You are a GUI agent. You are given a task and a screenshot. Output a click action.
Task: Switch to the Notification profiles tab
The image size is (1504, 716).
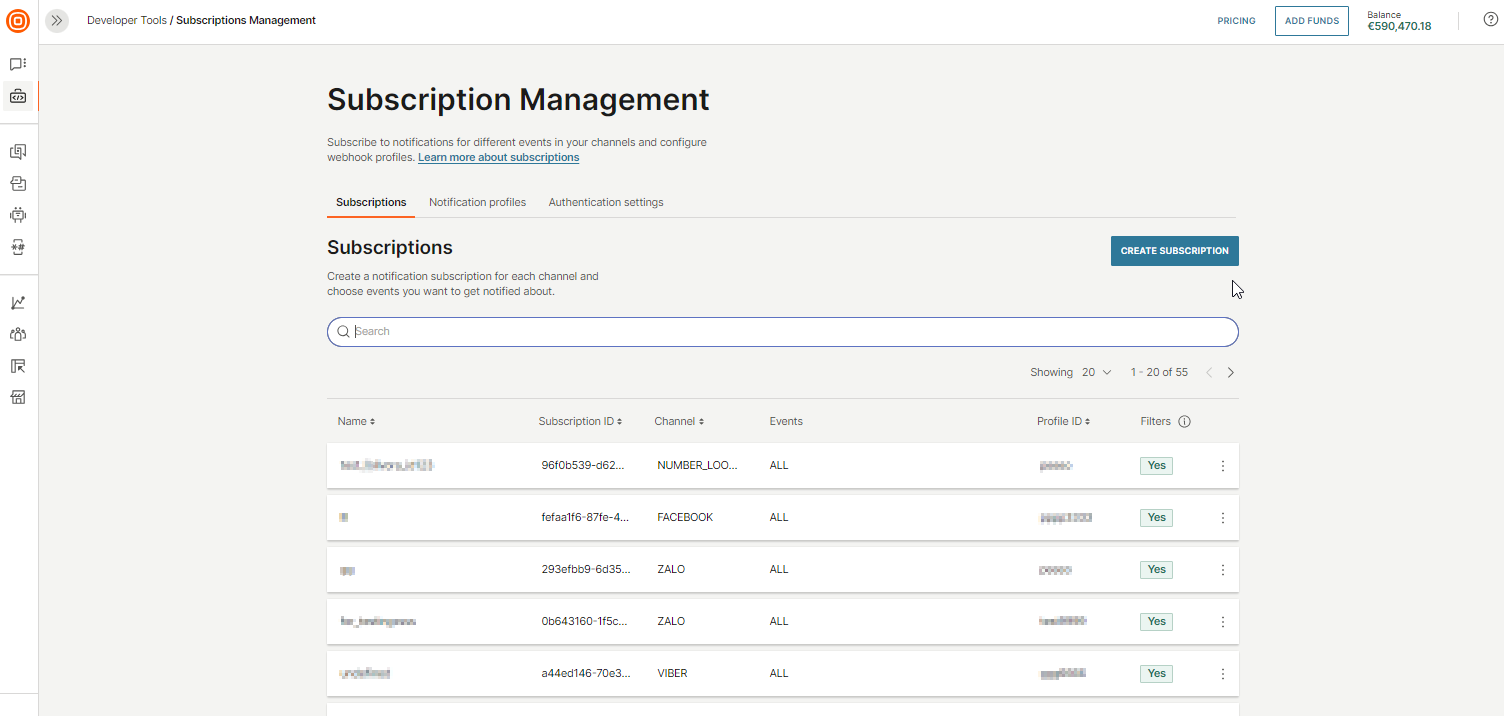point(477,202)
